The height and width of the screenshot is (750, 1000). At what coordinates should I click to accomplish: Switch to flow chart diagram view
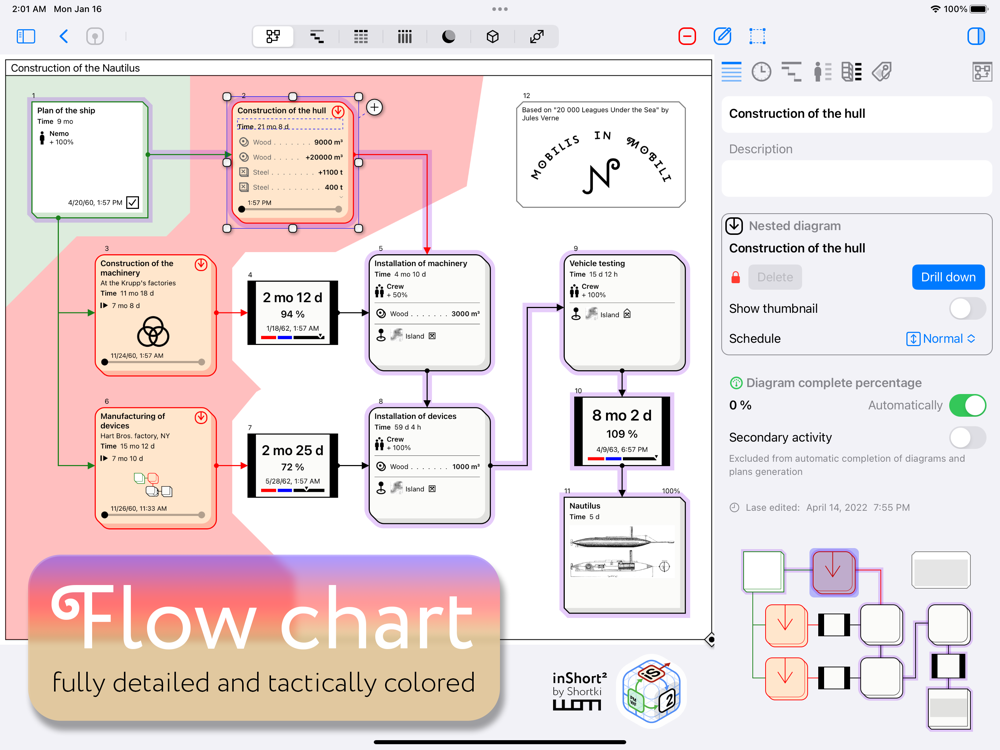pyautogui.click(x=273, y=36)
